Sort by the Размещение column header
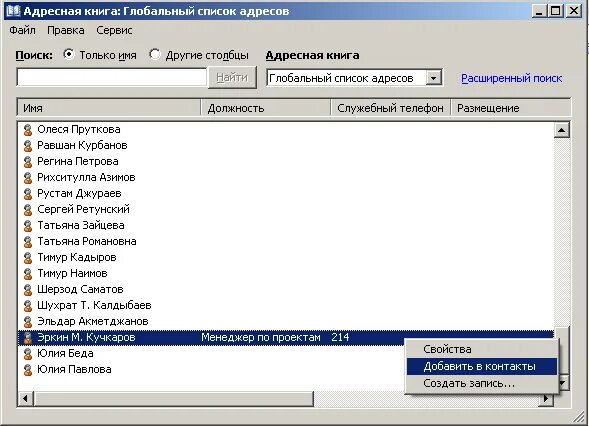Viewport: 589px width, 426px height. (x=511, y=108)
